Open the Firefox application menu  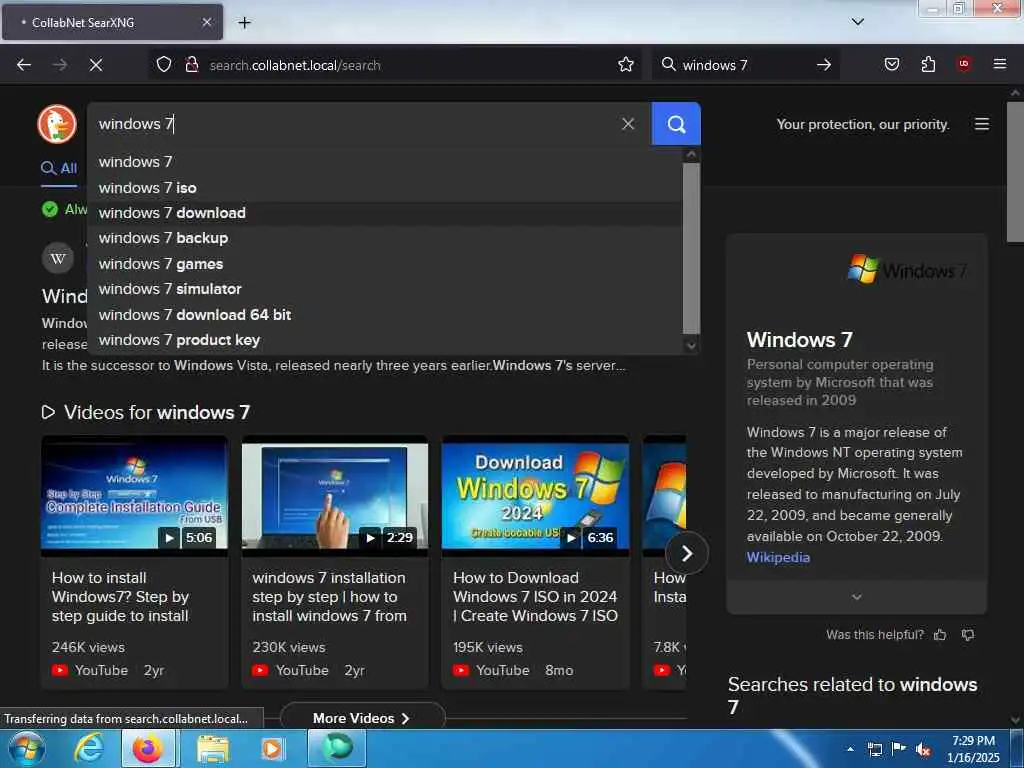pos(999,64)
